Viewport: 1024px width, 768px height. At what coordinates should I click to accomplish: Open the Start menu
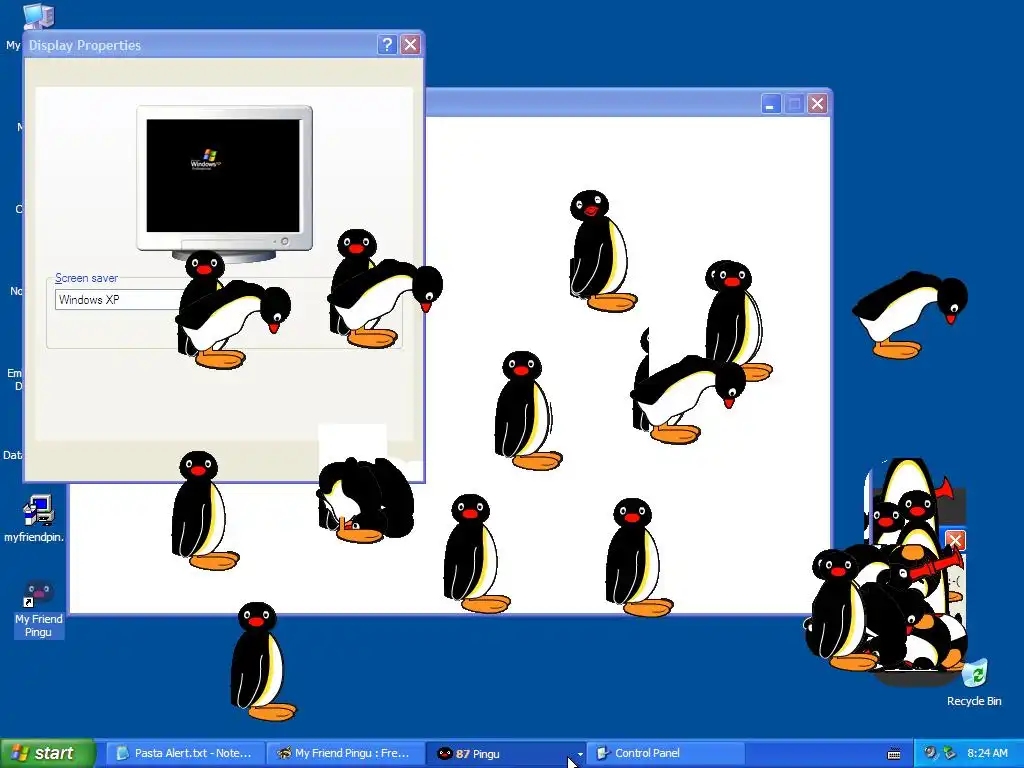pyautogui.click(x=46, y=753)
